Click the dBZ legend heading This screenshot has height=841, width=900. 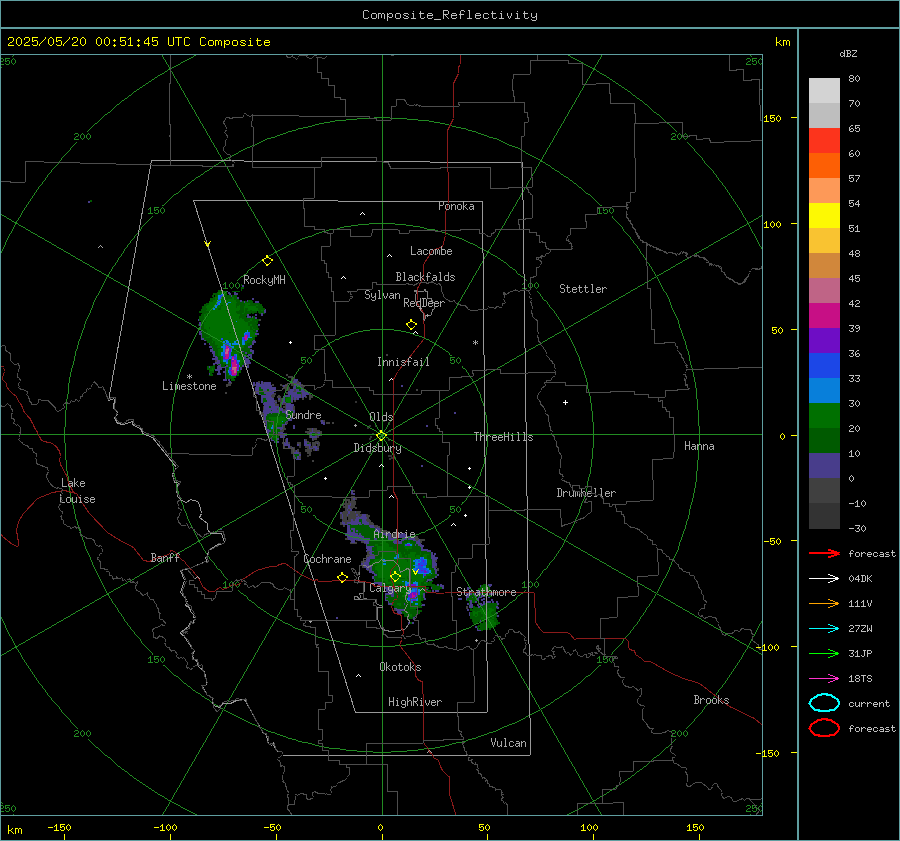tap(848, 54)
